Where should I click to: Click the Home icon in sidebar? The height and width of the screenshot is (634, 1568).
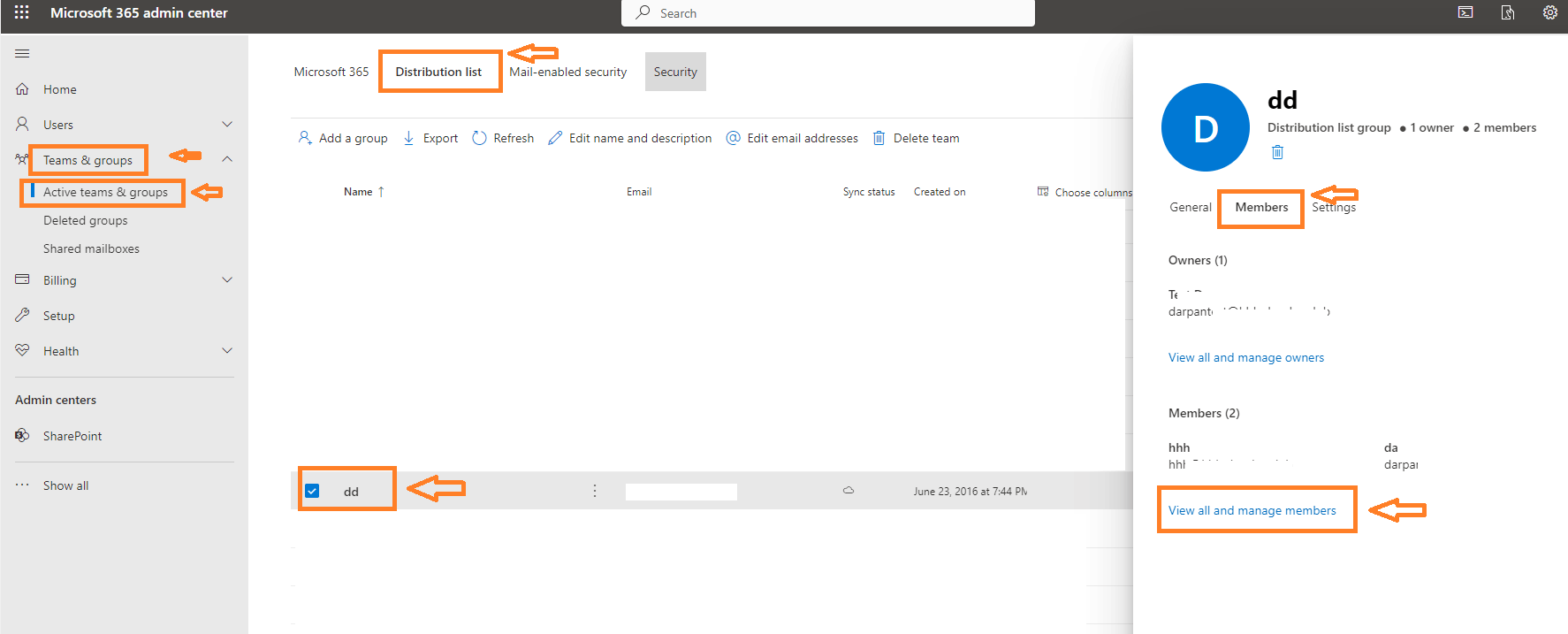(x=22, y=89)
